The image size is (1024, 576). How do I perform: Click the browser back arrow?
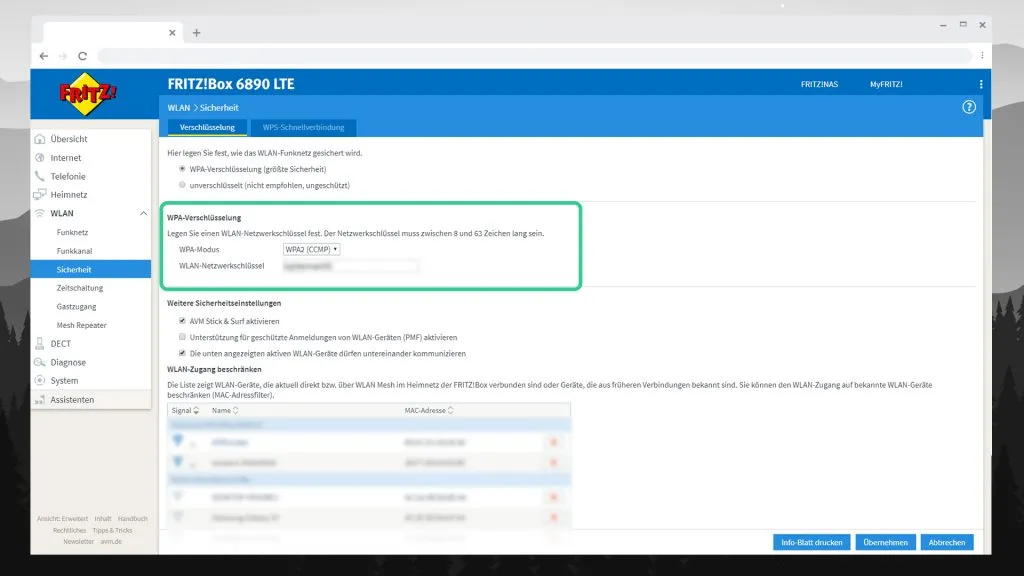[x=44, y=56]
